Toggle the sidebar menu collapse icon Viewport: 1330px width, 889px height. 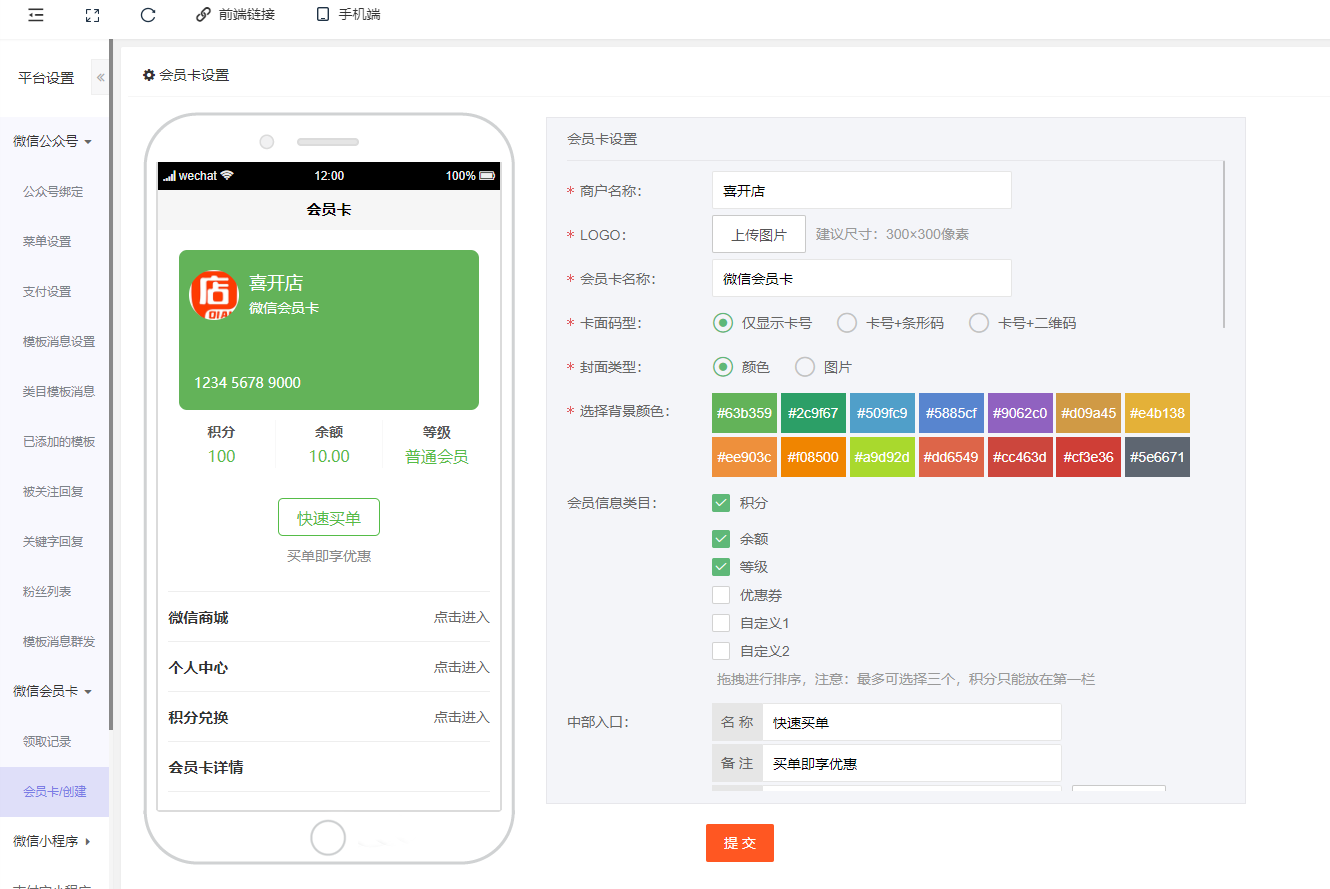coord(36,15)
